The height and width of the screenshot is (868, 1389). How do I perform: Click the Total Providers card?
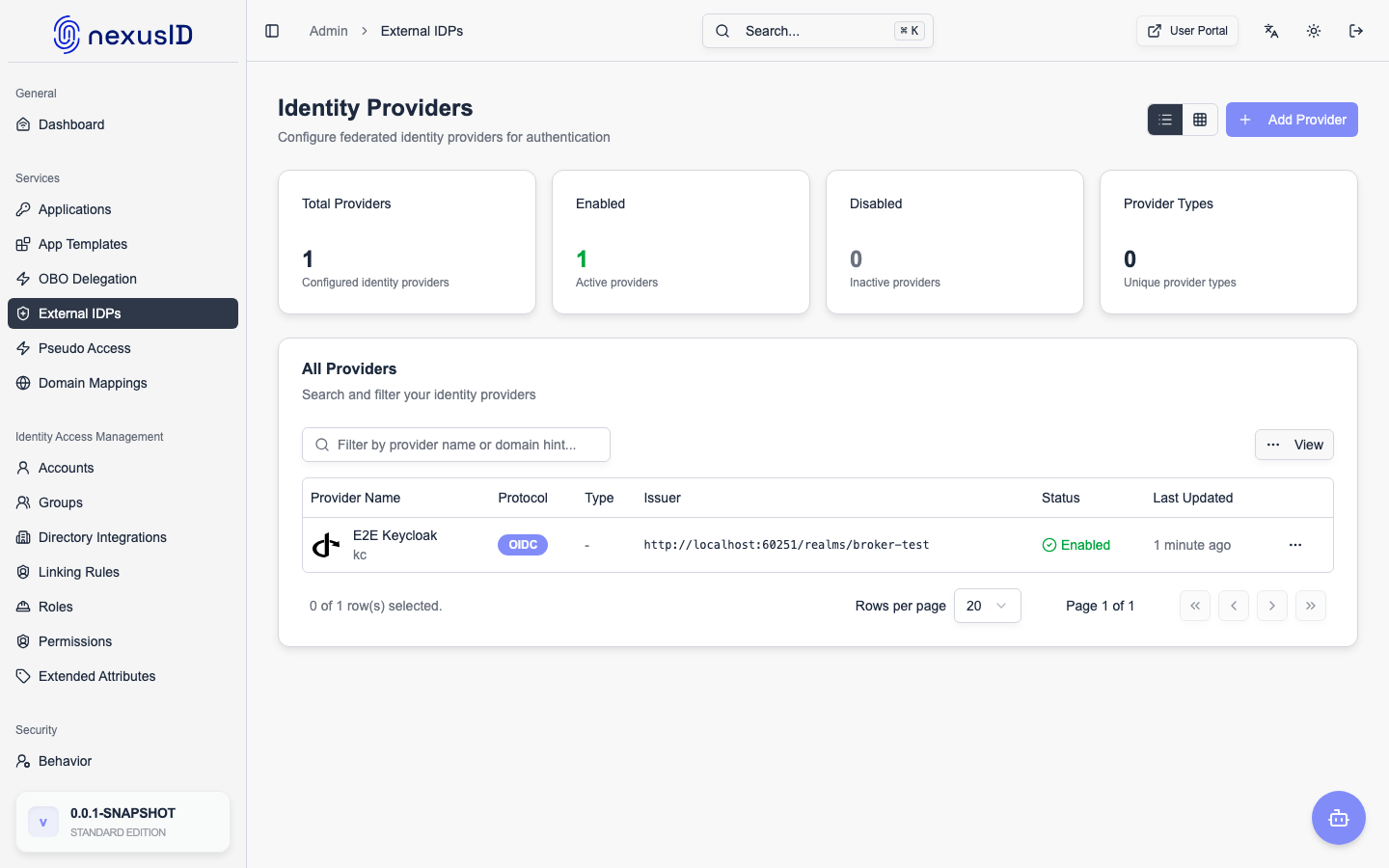(x=407, y=242)
